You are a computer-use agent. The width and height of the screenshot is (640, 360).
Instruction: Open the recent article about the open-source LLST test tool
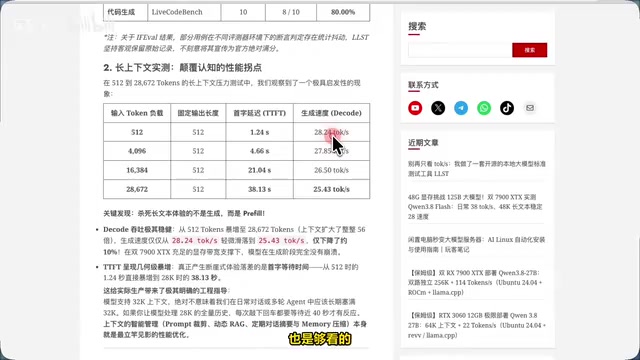(476, 169)
